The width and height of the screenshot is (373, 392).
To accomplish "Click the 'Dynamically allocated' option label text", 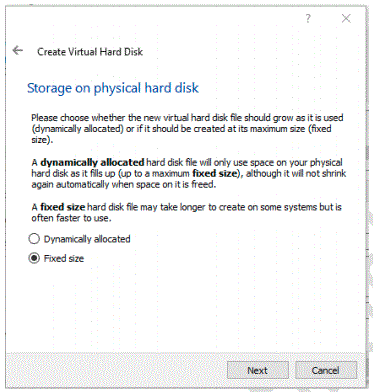I will click(87, 239).
